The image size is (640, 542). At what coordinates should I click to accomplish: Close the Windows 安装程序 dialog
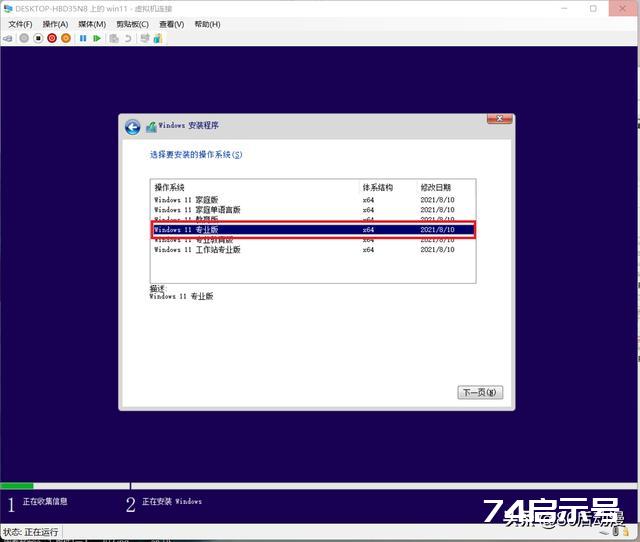pos(499,118)
